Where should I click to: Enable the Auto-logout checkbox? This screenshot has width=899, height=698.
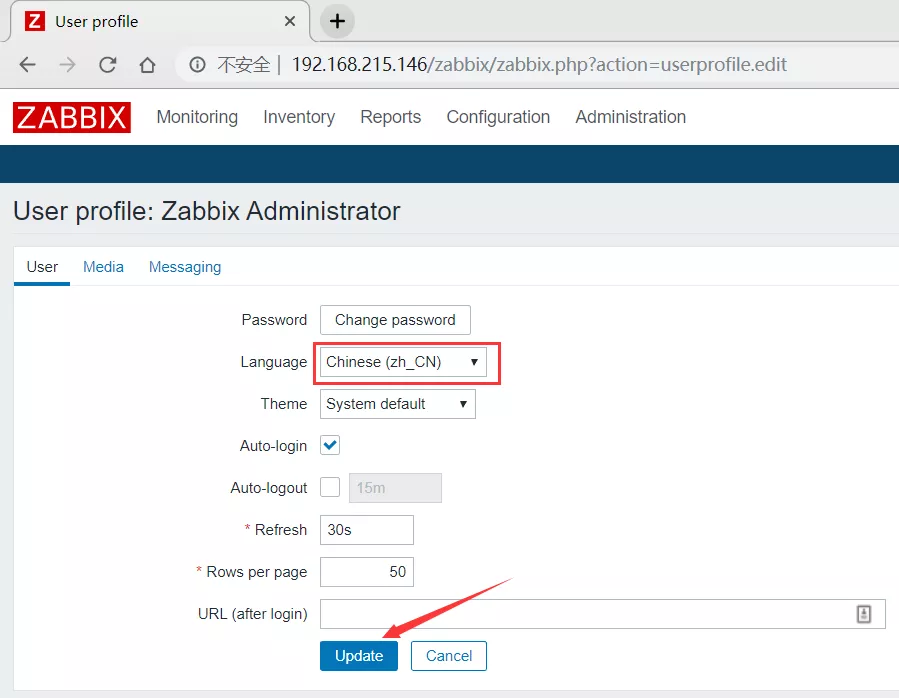pyautogui.click(x=330, y=488)
